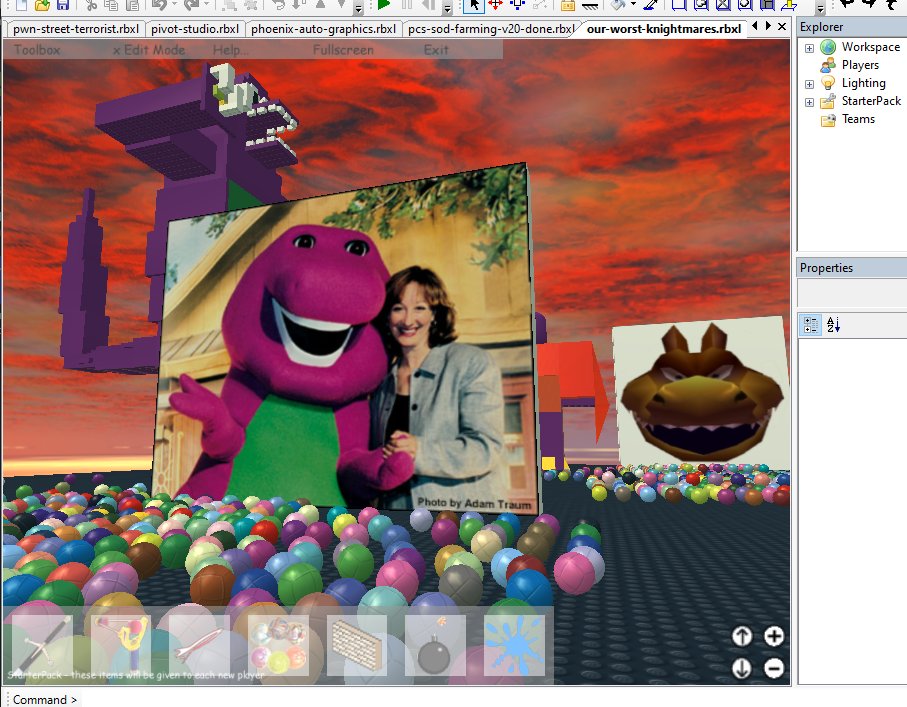Open the Toolbox menu in viewport

click(x=37, y=50)
